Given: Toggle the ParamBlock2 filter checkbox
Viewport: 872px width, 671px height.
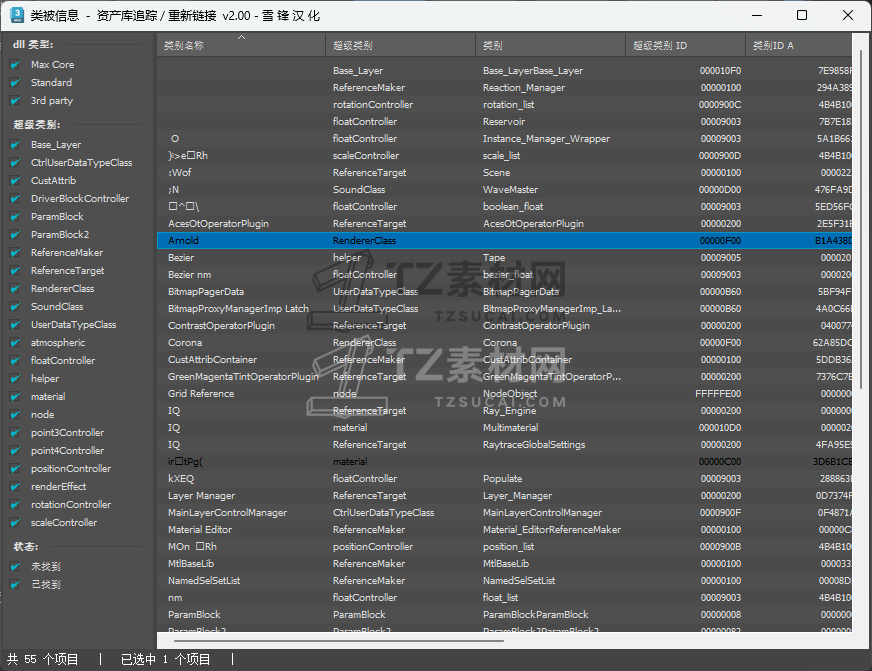Looking at the screenshot, I should point(16,235).
